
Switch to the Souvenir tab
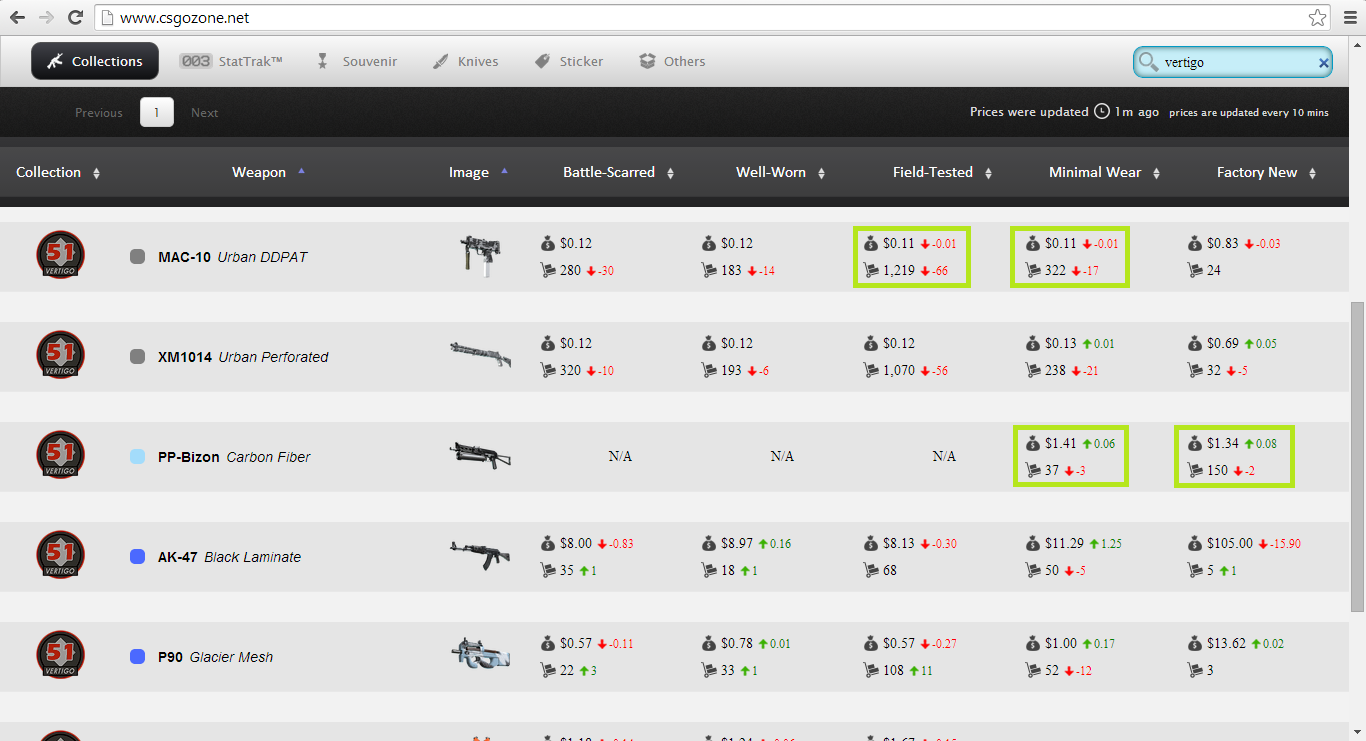click(357, 61)
